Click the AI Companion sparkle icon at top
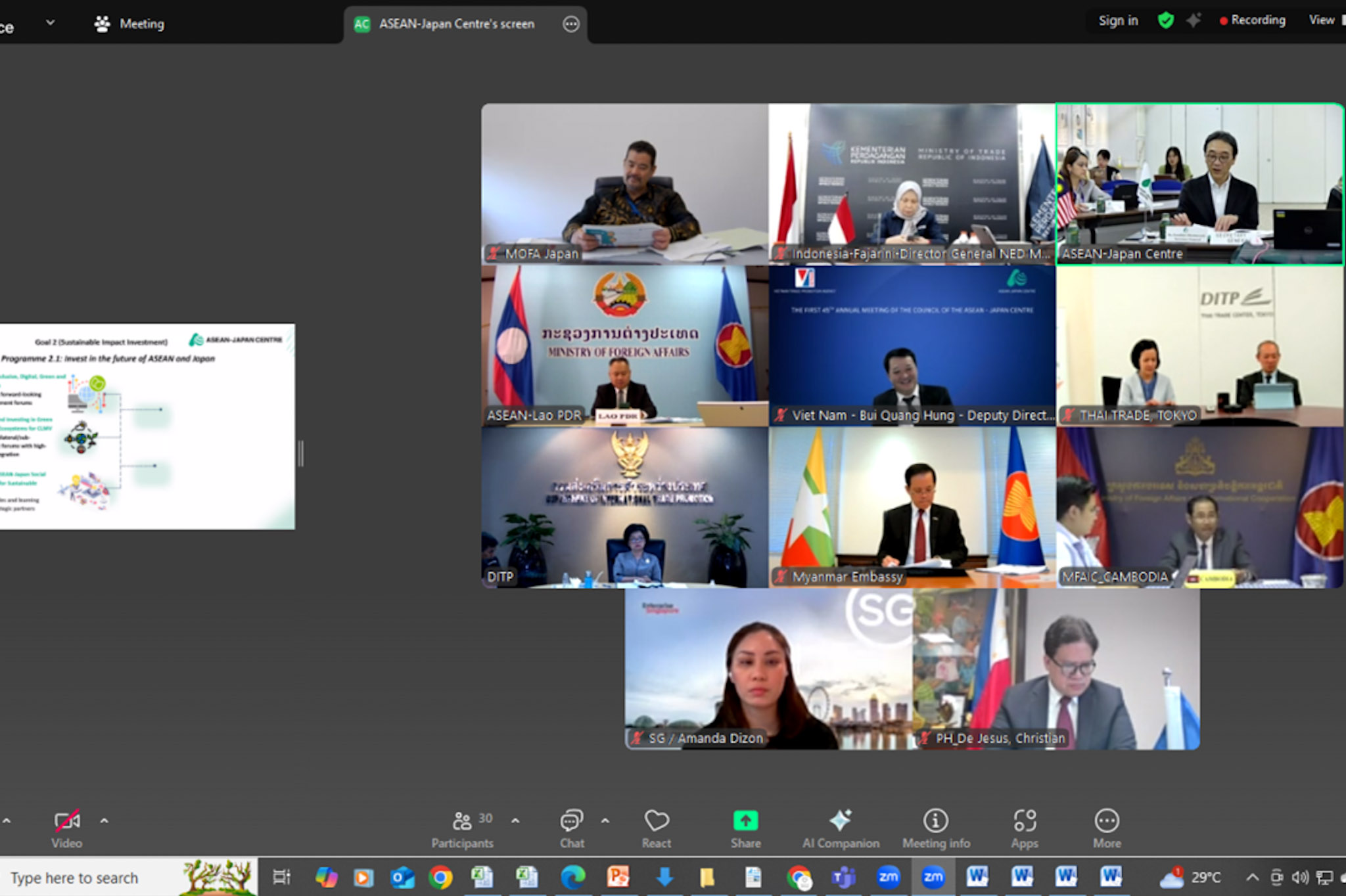The width and height of the screenshot is (1346, 896). tap(1194, 20)
